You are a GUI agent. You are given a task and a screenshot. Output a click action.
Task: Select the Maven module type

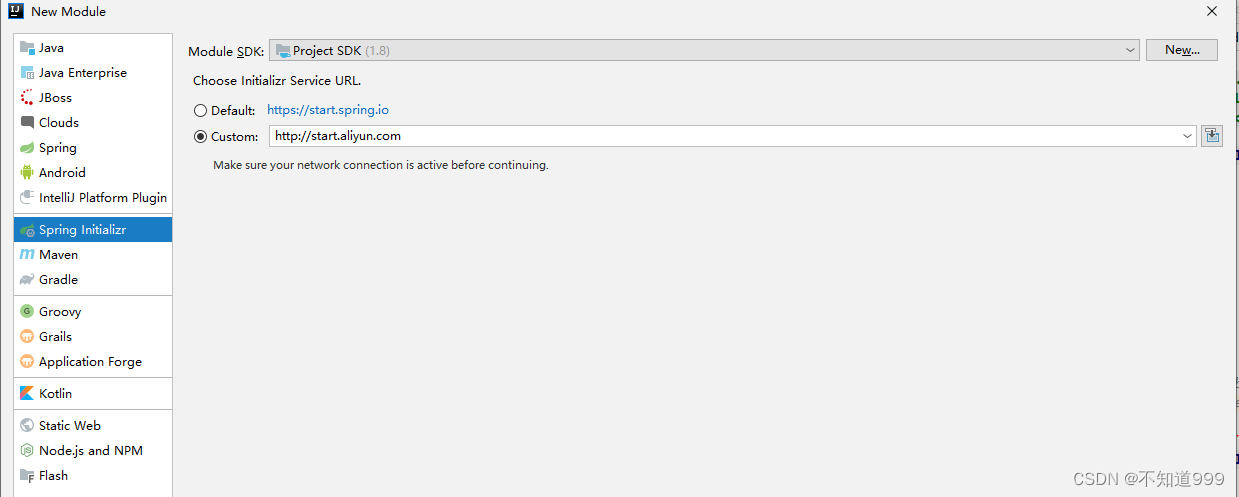click(x=93, y=255)
